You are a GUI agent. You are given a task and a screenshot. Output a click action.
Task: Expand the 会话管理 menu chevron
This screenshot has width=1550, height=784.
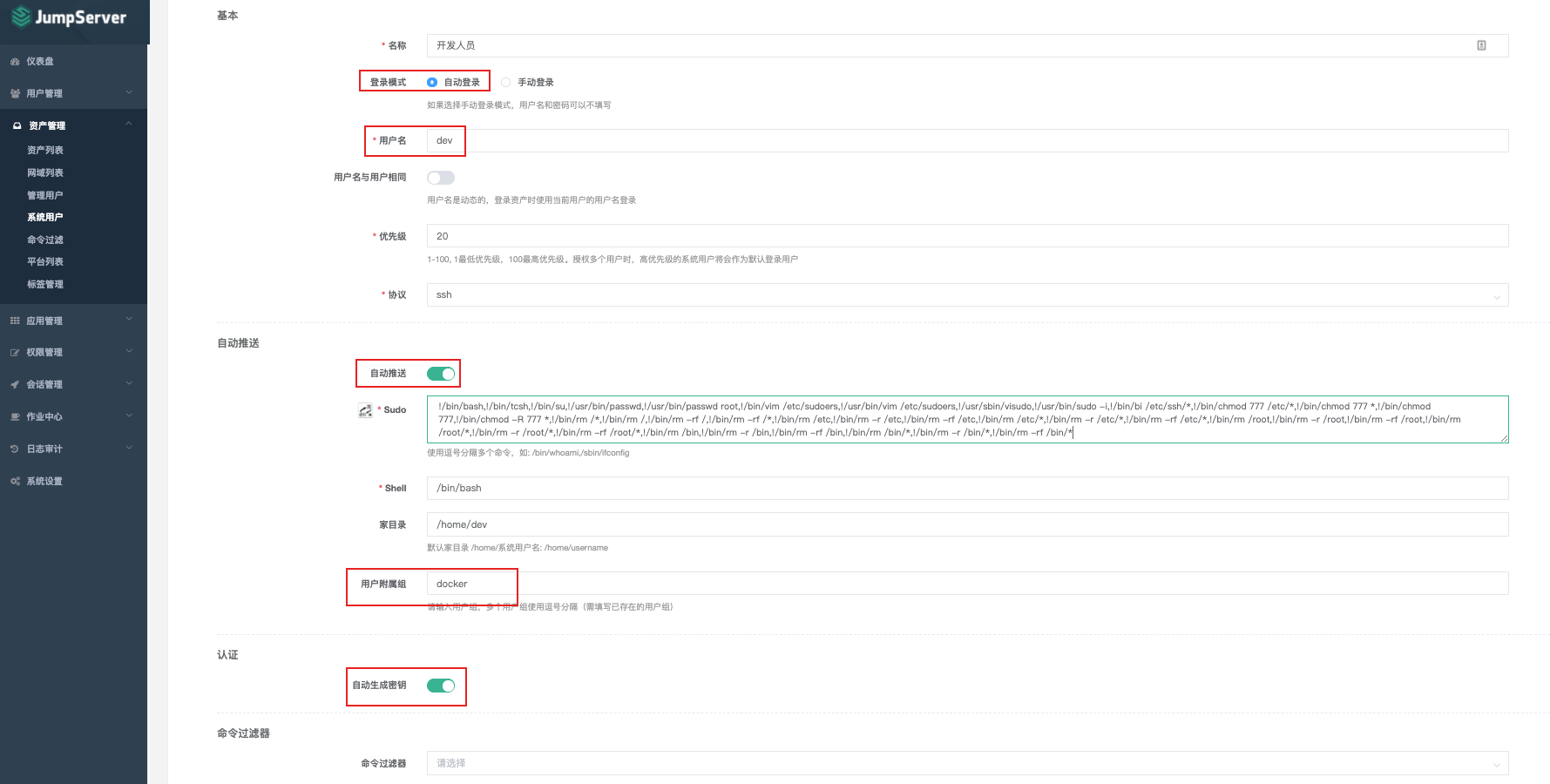pyautogui.click(x=129, y=383)
